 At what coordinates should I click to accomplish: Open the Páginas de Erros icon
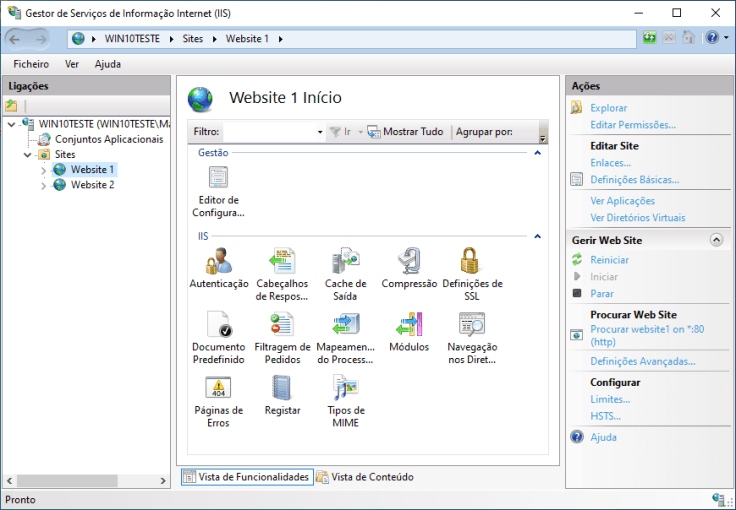218,388
